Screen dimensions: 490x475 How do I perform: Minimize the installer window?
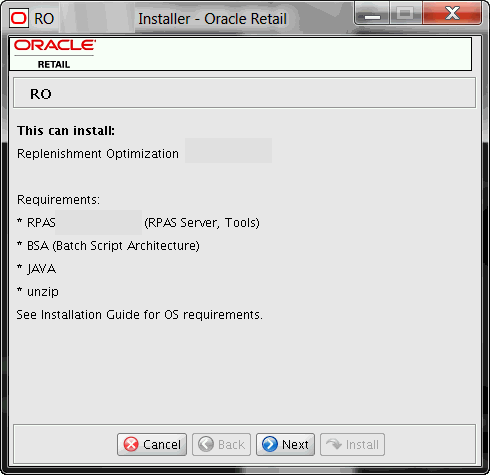[x=372, y=14]
